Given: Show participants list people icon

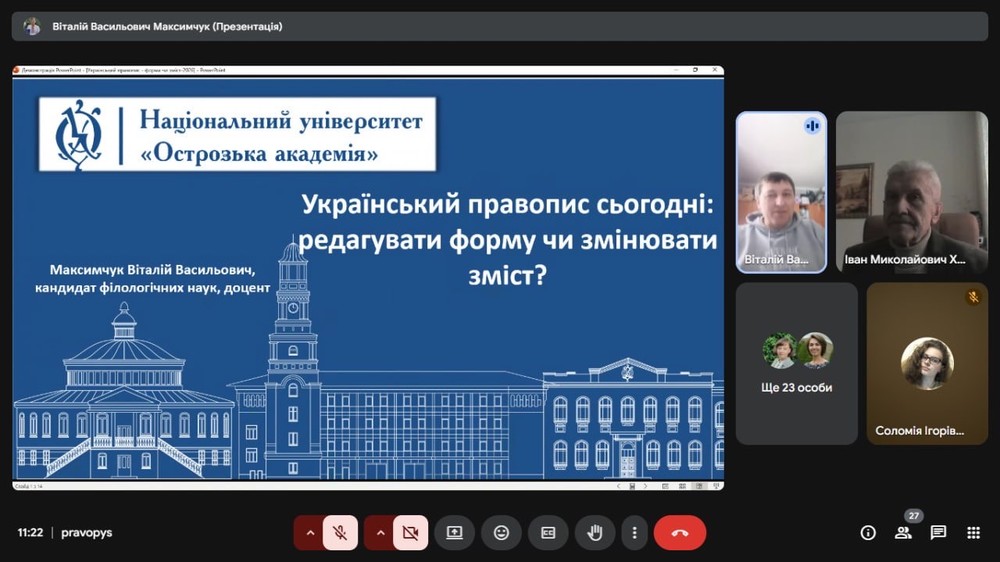Looking at the screenshot, I should pyautogui.click(x=903, y=533).
